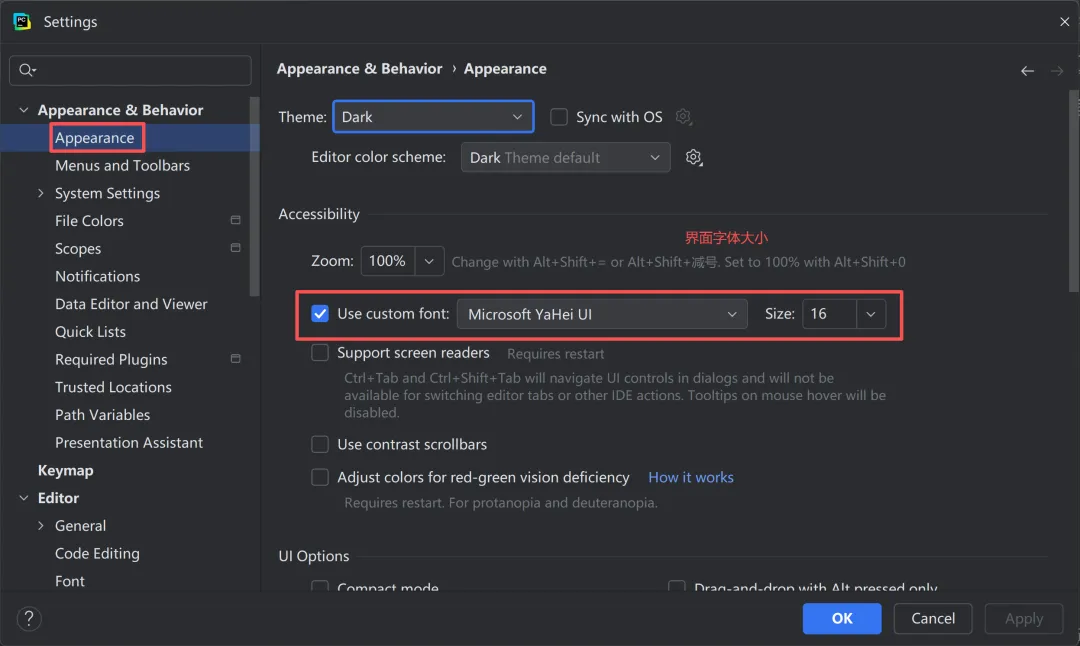Viewport: 1080px width, 646px height.
Task: Open Font settings under Editor
Action: [x=70, y=581]
